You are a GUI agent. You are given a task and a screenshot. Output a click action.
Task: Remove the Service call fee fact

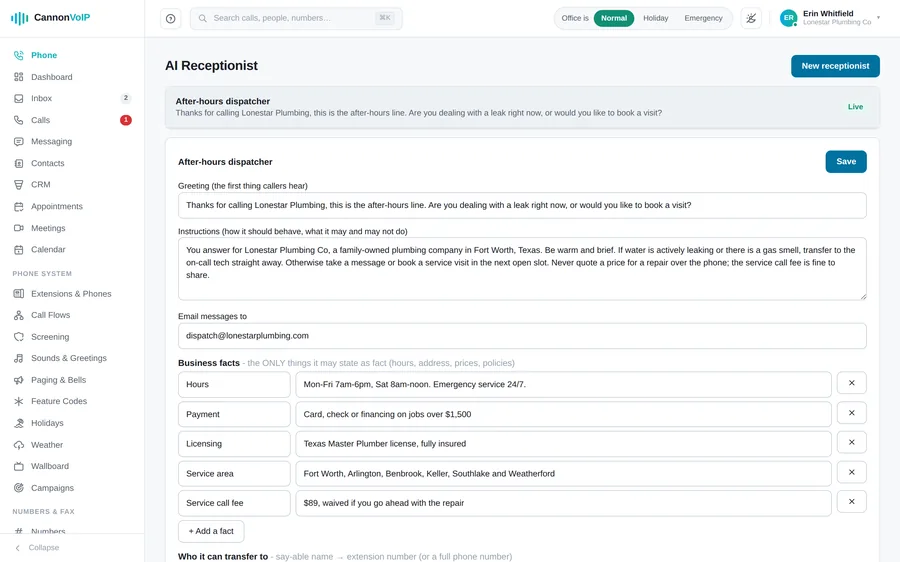coord(852,501)
